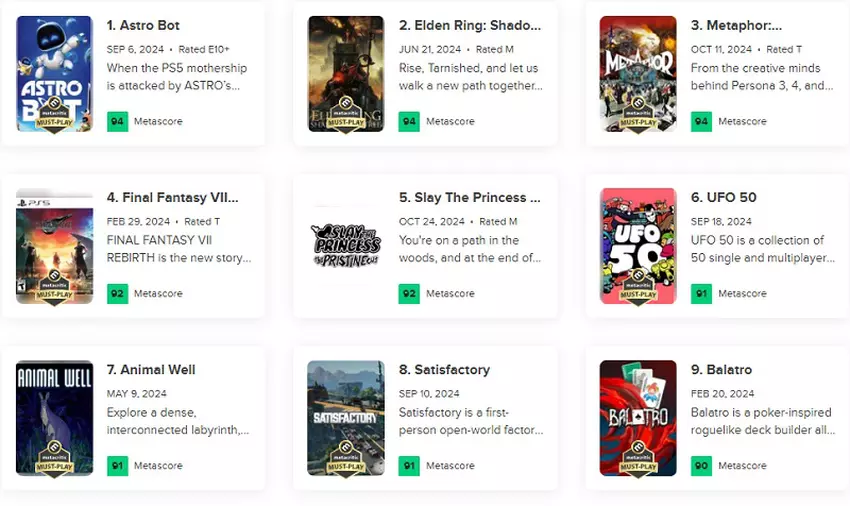
Task: Open the Astro Bot title link
Action: [143, 25]
